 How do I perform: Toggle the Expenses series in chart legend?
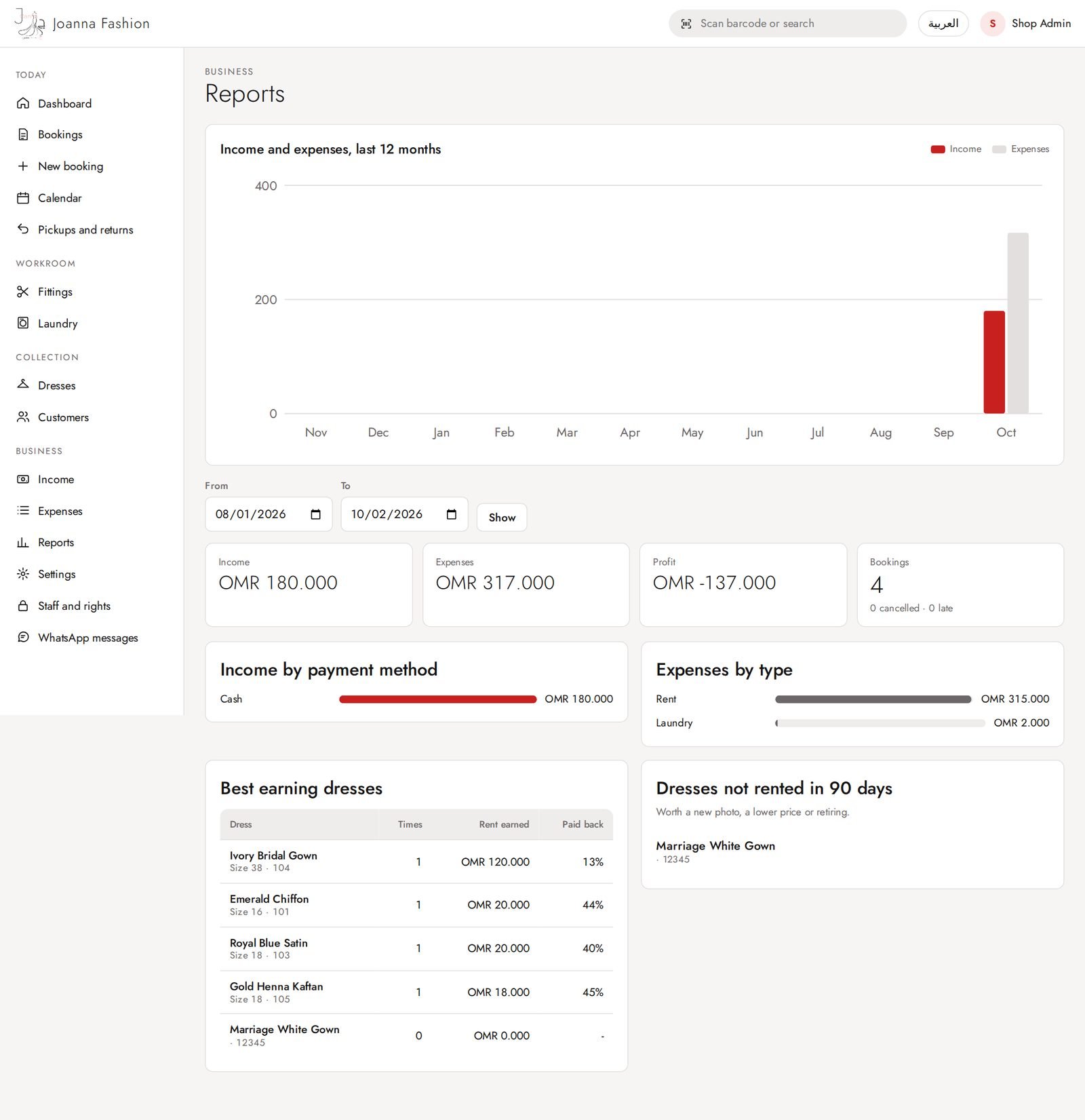pyautogui.click(x=1021, y=149)
